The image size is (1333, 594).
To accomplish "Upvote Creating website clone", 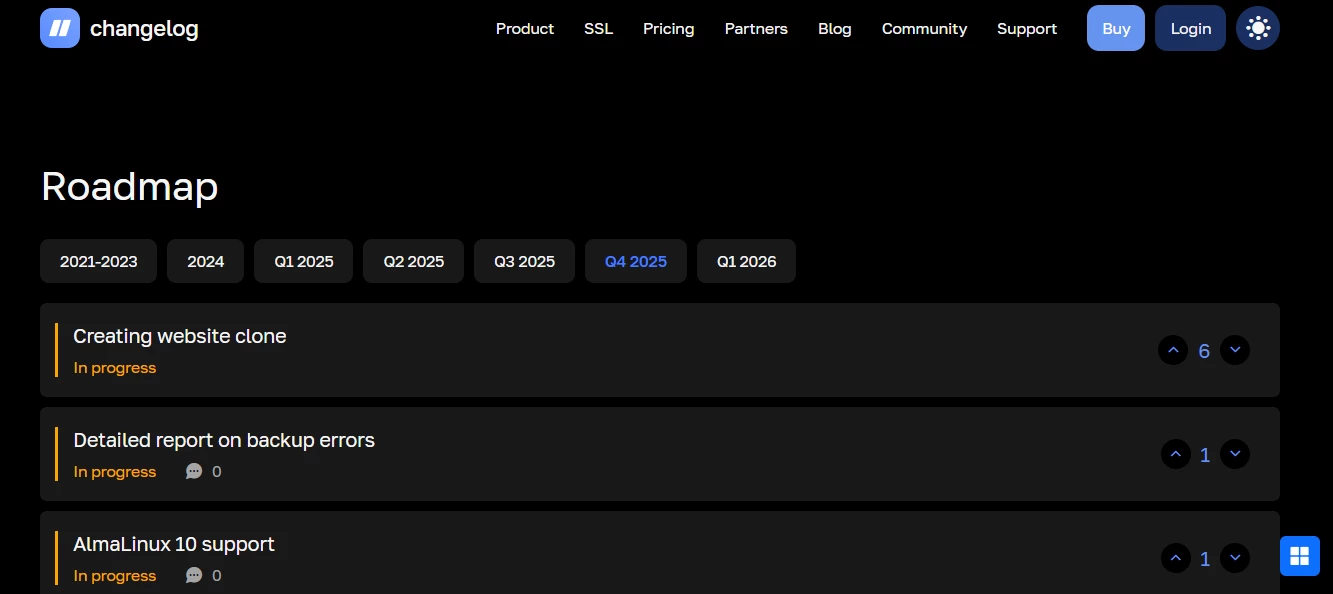I will (1172, 350).
